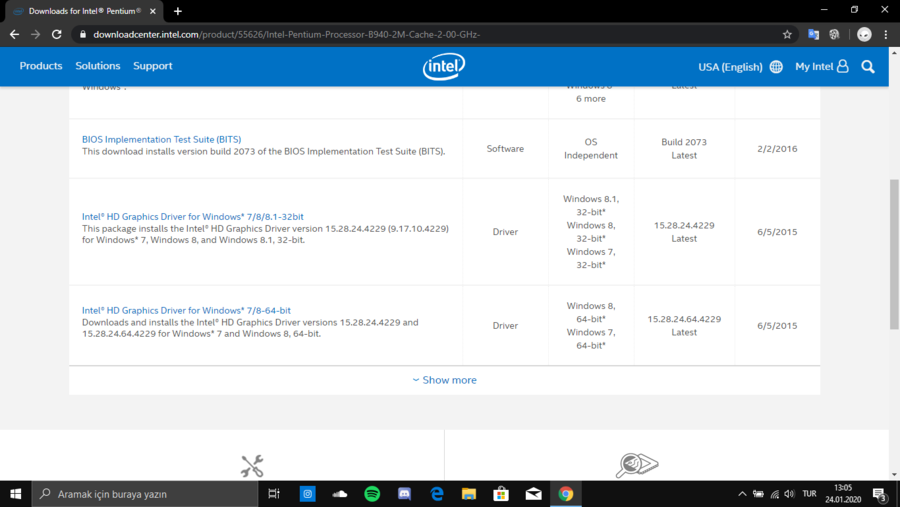Open Spotify from the taskbar
This screenshot has width=900, height=507.
click(372, 494)
